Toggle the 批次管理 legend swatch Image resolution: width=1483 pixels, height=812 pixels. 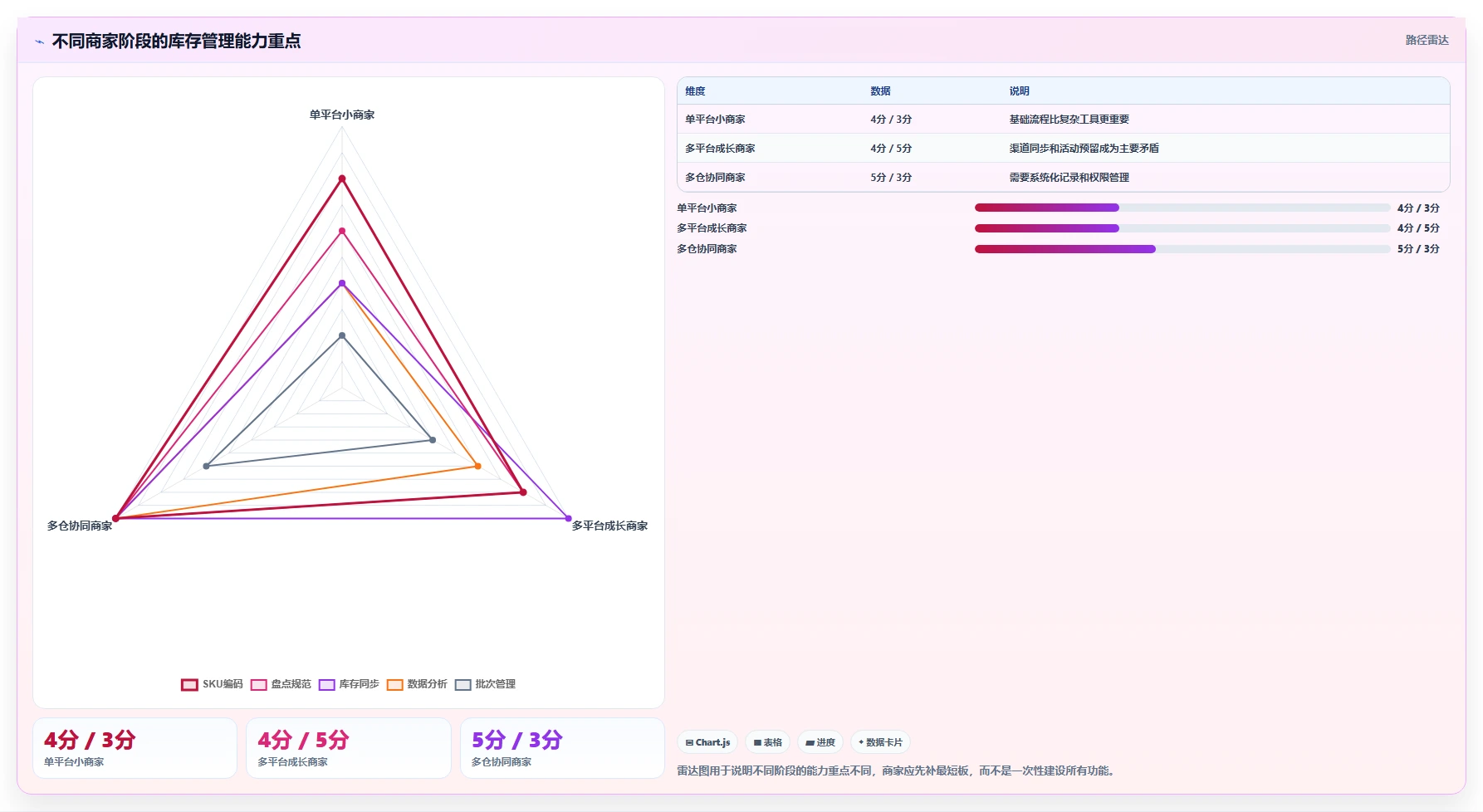coord(463,684)
